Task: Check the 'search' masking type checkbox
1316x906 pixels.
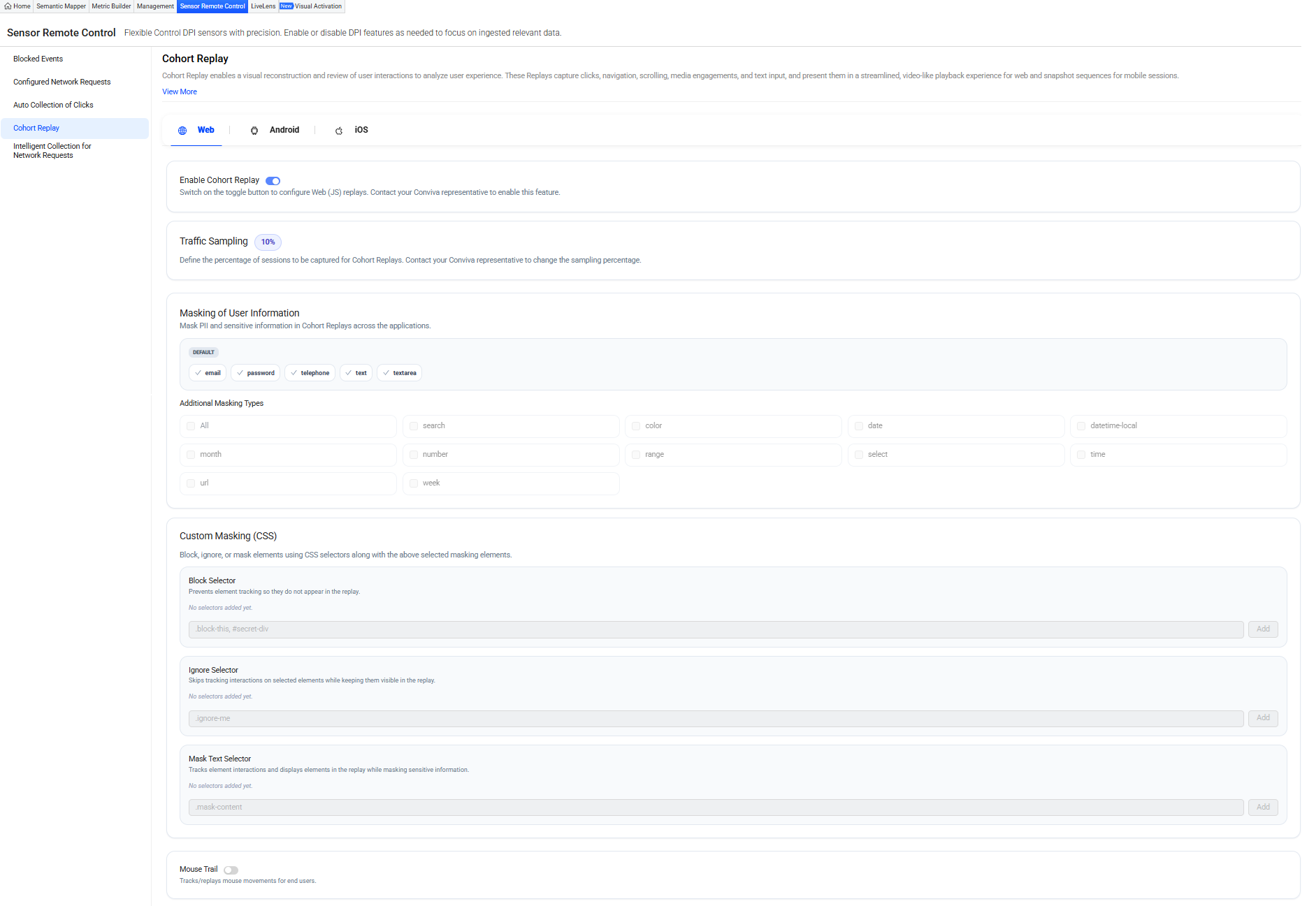Action: click(x=414, y=426)
